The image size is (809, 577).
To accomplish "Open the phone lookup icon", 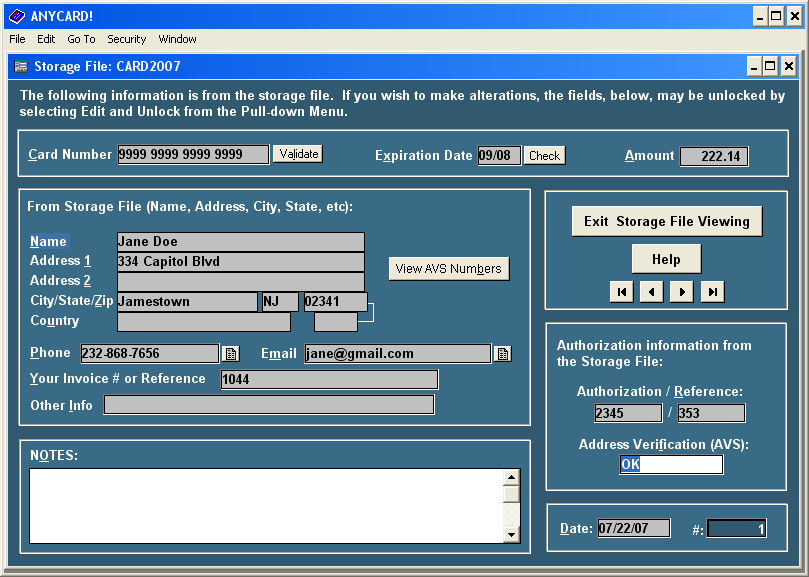I will (x=231, y=354).
